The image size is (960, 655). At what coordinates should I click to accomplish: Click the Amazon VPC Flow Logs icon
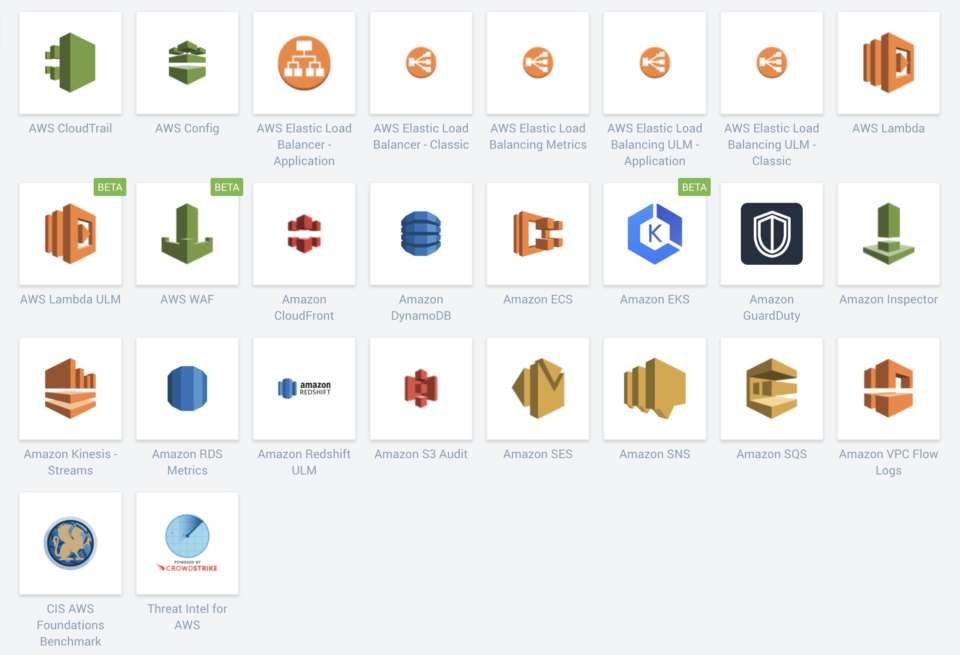pos(888,389)
